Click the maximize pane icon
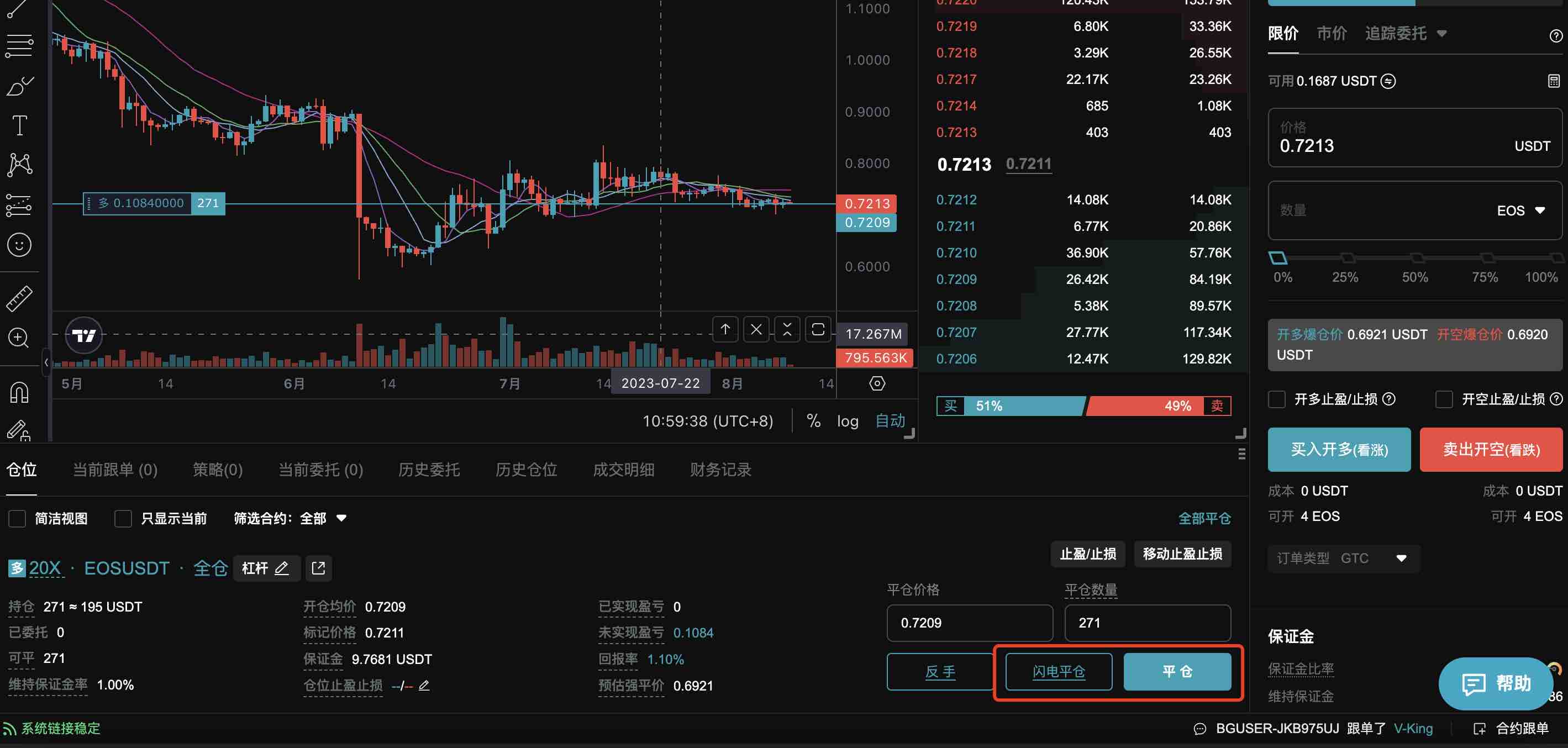1568x748 pixels. pyautogui.click(x=818, y=330)
